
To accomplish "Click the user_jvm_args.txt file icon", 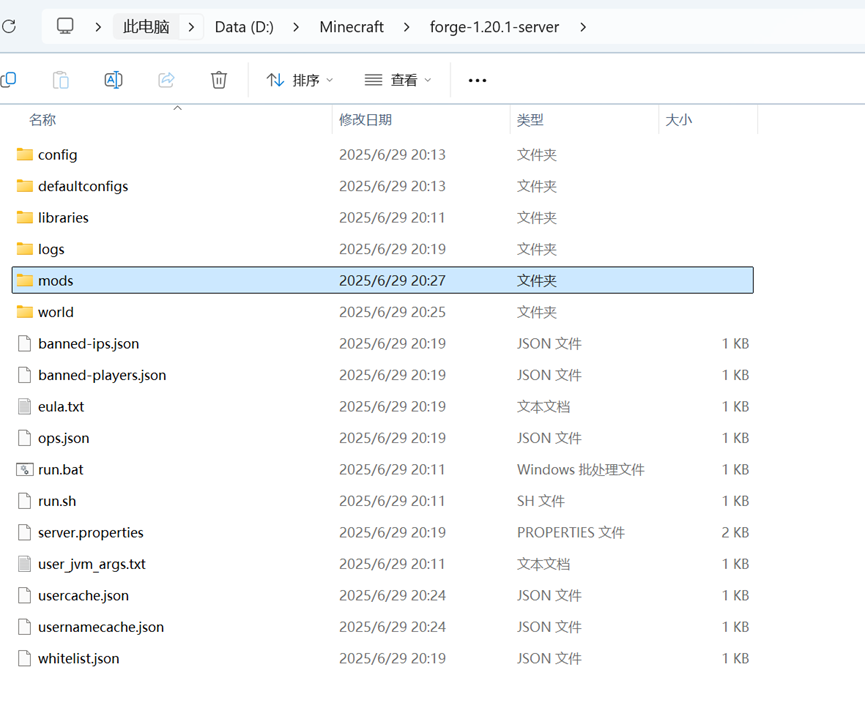I will [25, 563].
